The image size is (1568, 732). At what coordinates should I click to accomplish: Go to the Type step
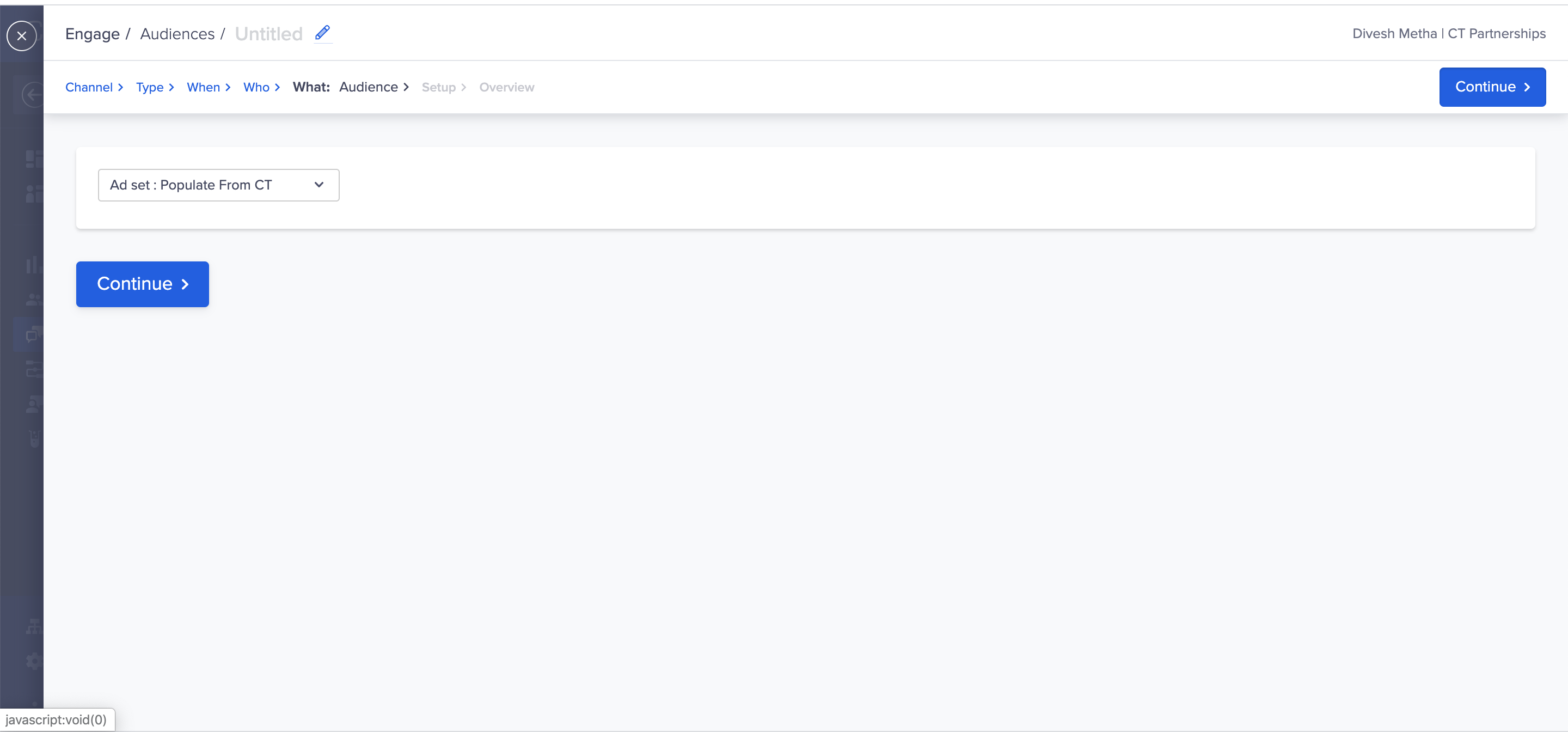(150, 87)
